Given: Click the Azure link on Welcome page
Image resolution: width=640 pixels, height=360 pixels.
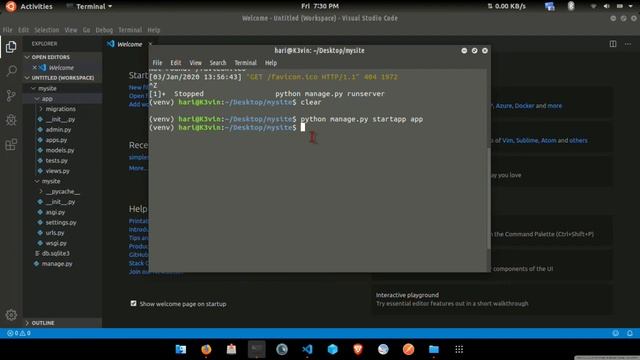Looking at the screenshot, I should click(x=504, y=106).
